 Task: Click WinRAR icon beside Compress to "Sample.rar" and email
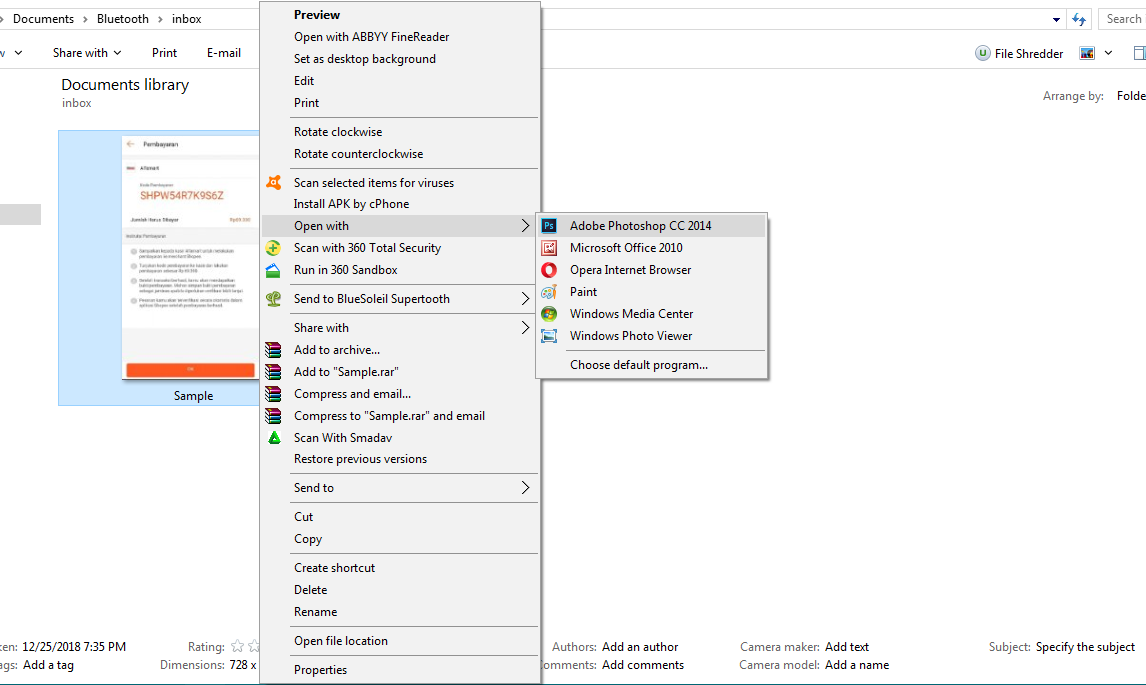[273, 416]
